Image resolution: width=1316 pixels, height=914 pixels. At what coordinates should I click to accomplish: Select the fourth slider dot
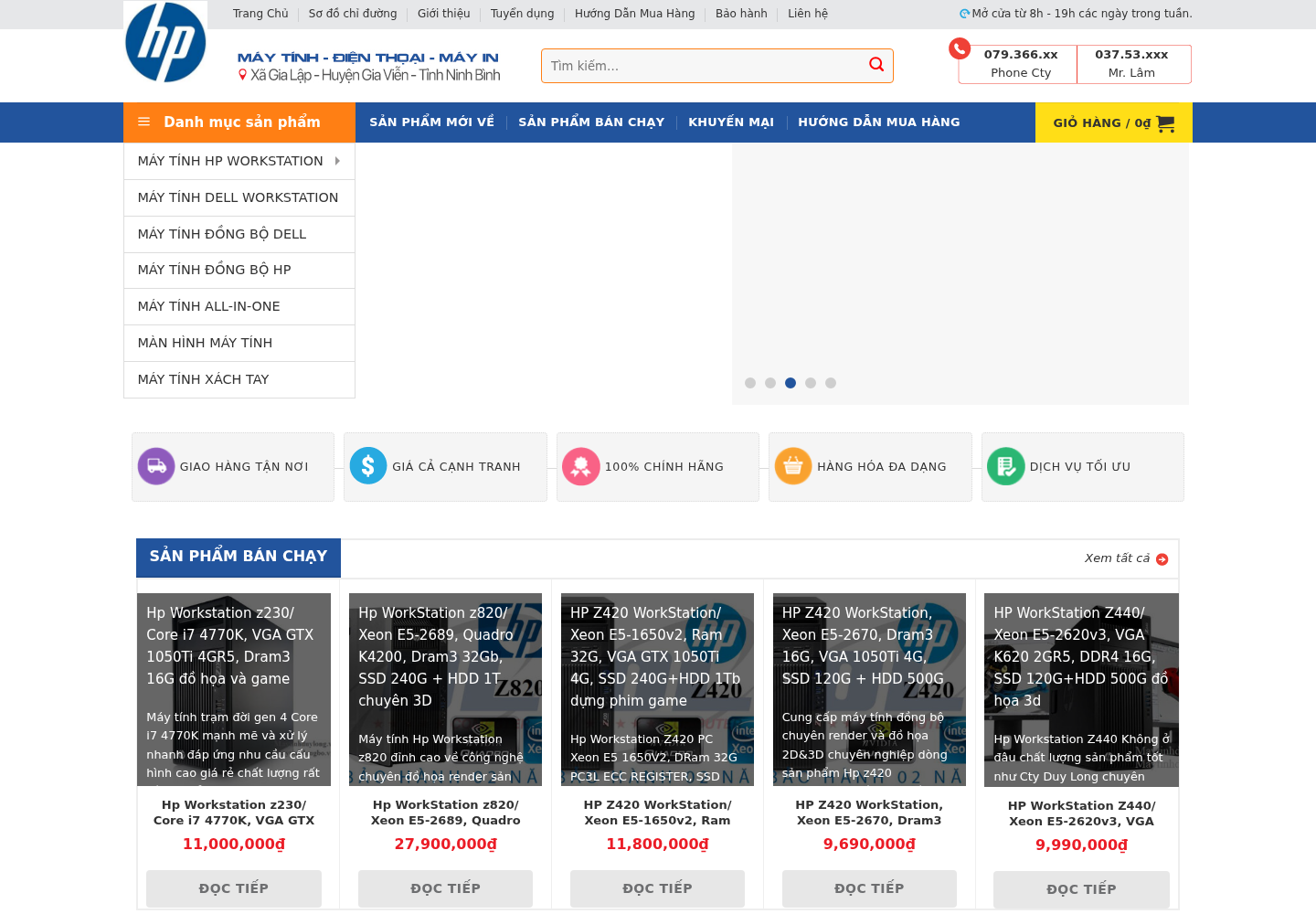click(x=811, y=383)
